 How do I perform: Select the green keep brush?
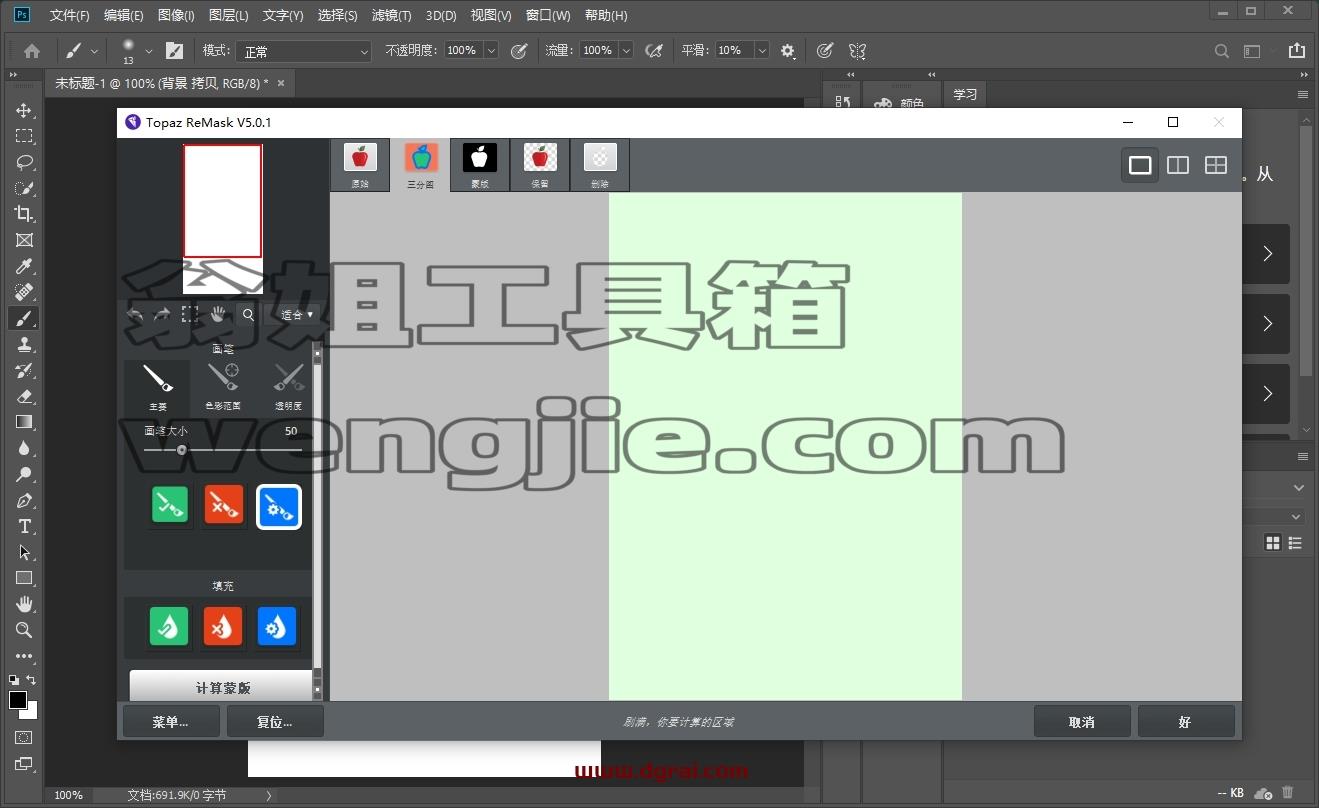coord(169,507)
